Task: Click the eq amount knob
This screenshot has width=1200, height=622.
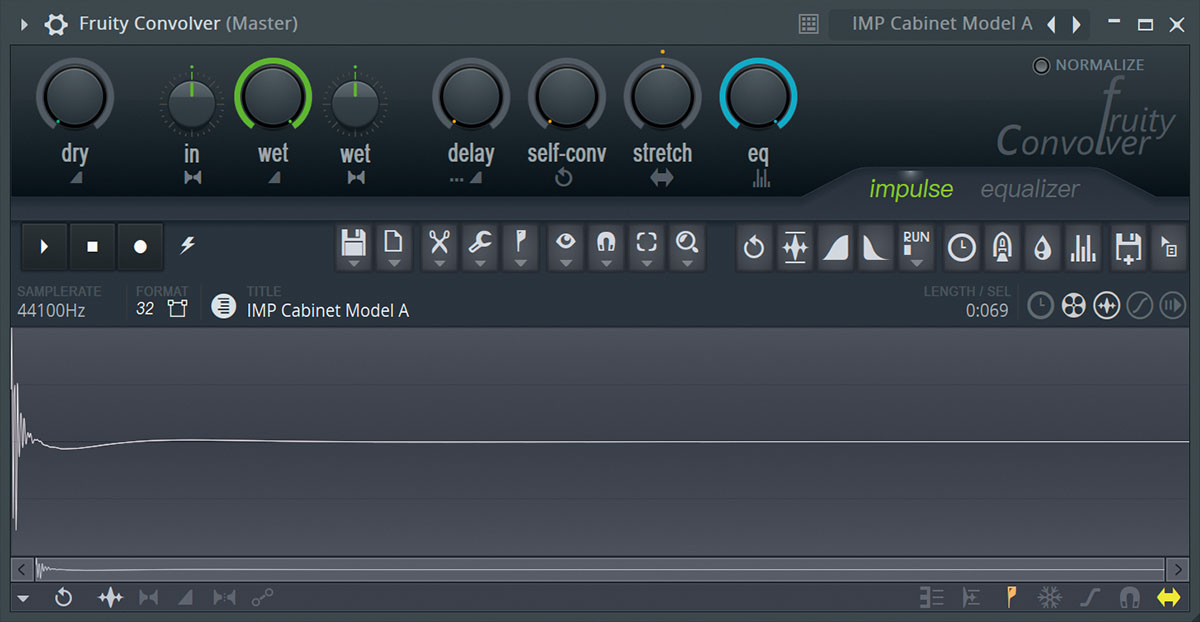Action: coord(758,95)
